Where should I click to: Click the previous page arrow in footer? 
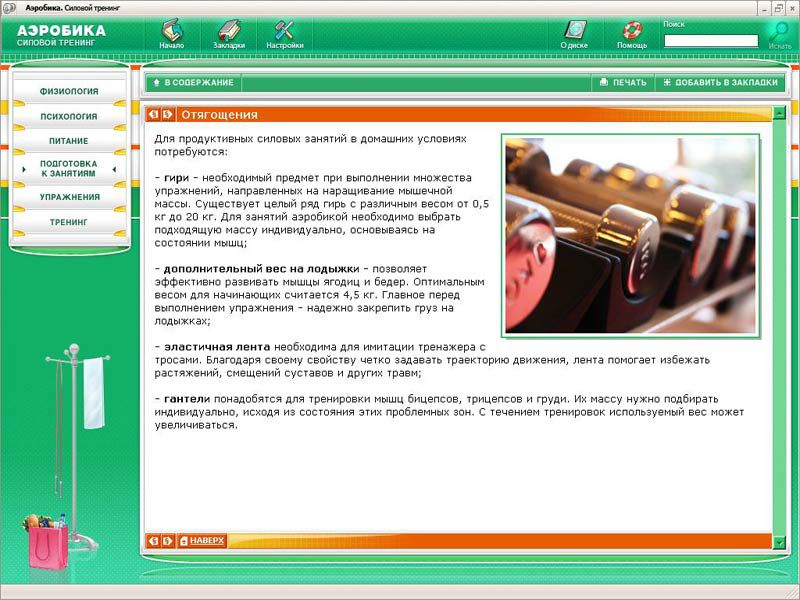pos(154,541)
